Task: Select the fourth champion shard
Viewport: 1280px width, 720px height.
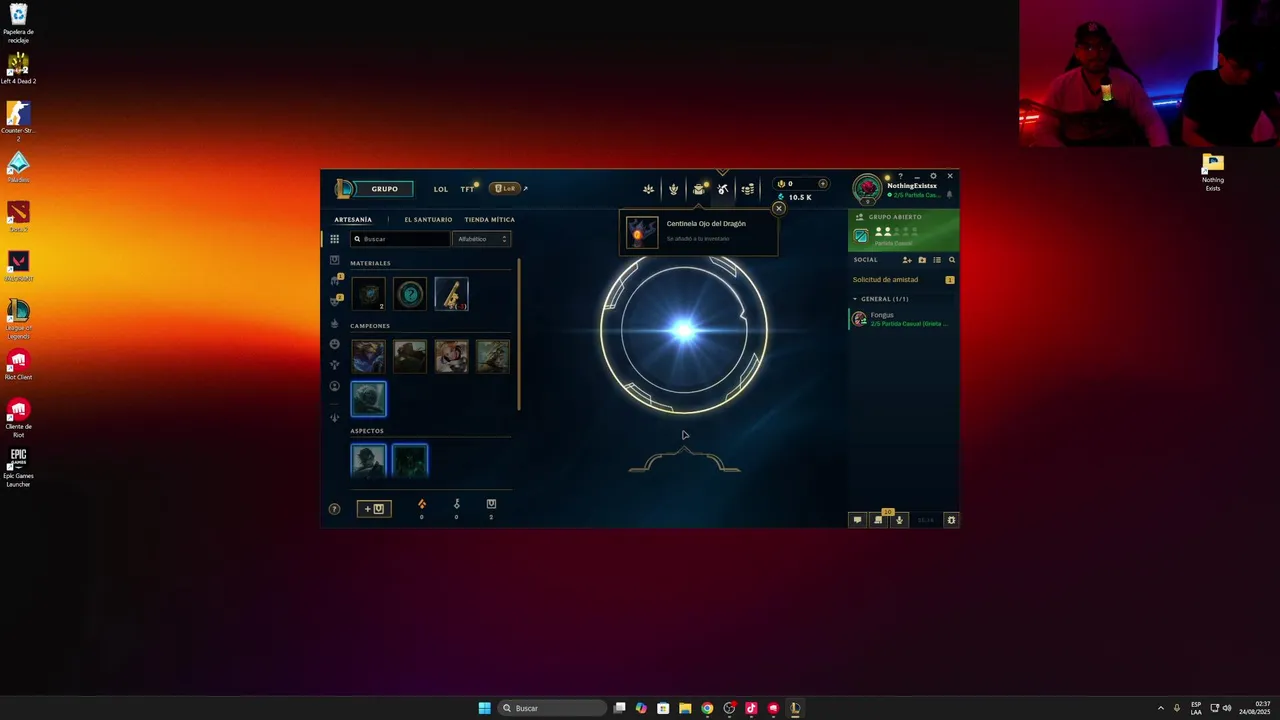Action: click(493, 356)
